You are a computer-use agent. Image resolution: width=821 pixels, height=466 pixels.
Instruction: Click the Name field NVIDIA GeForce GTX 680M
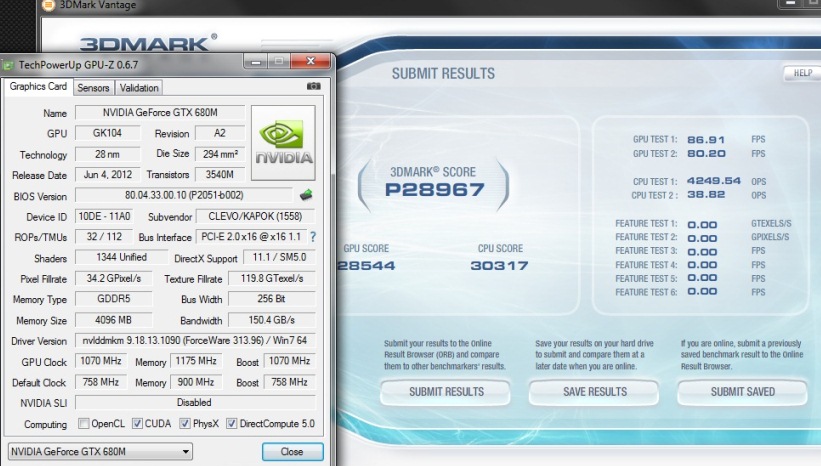(160, 113)
